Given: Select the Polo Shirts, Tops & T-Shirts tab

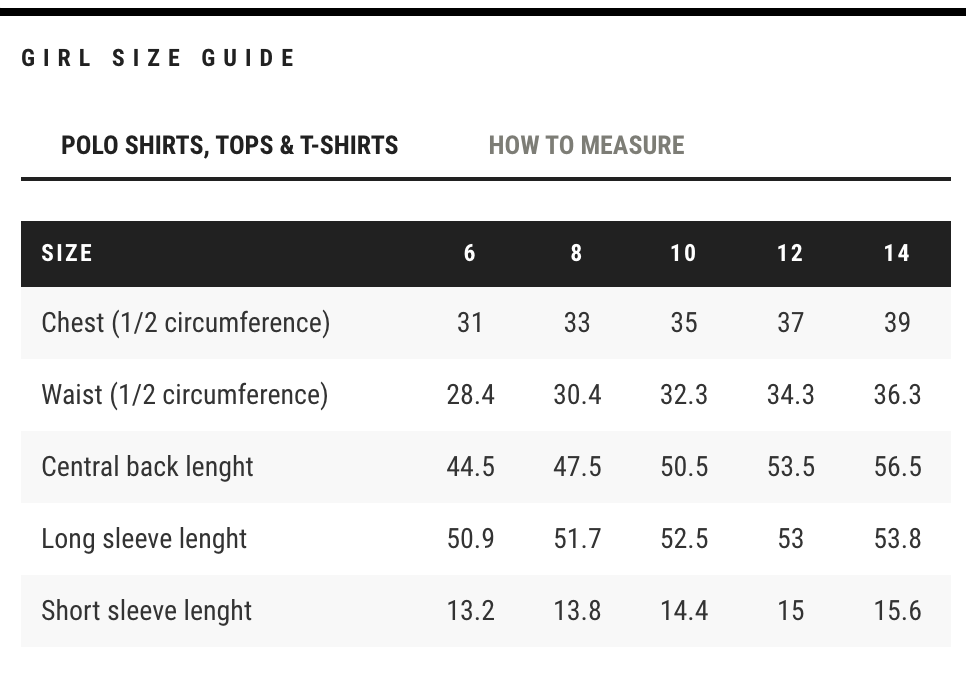Looking at the screenshot, I should coord(229,146).
